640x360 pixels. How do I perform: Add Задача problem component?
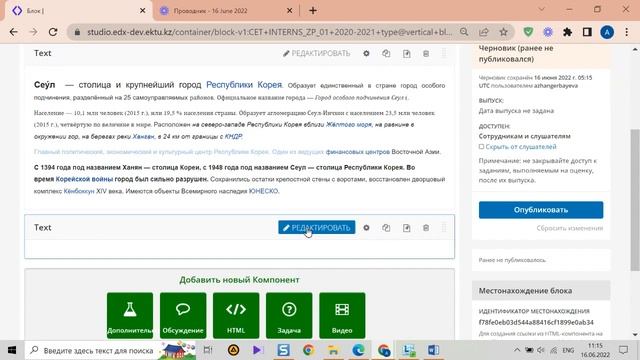[289, 315]
